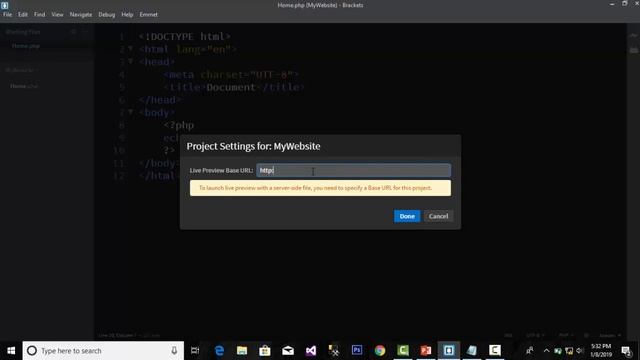Open Microsoft Store from the taskbar
The height and width of the screenshot is (360, 640).
(x=265, y=351)
